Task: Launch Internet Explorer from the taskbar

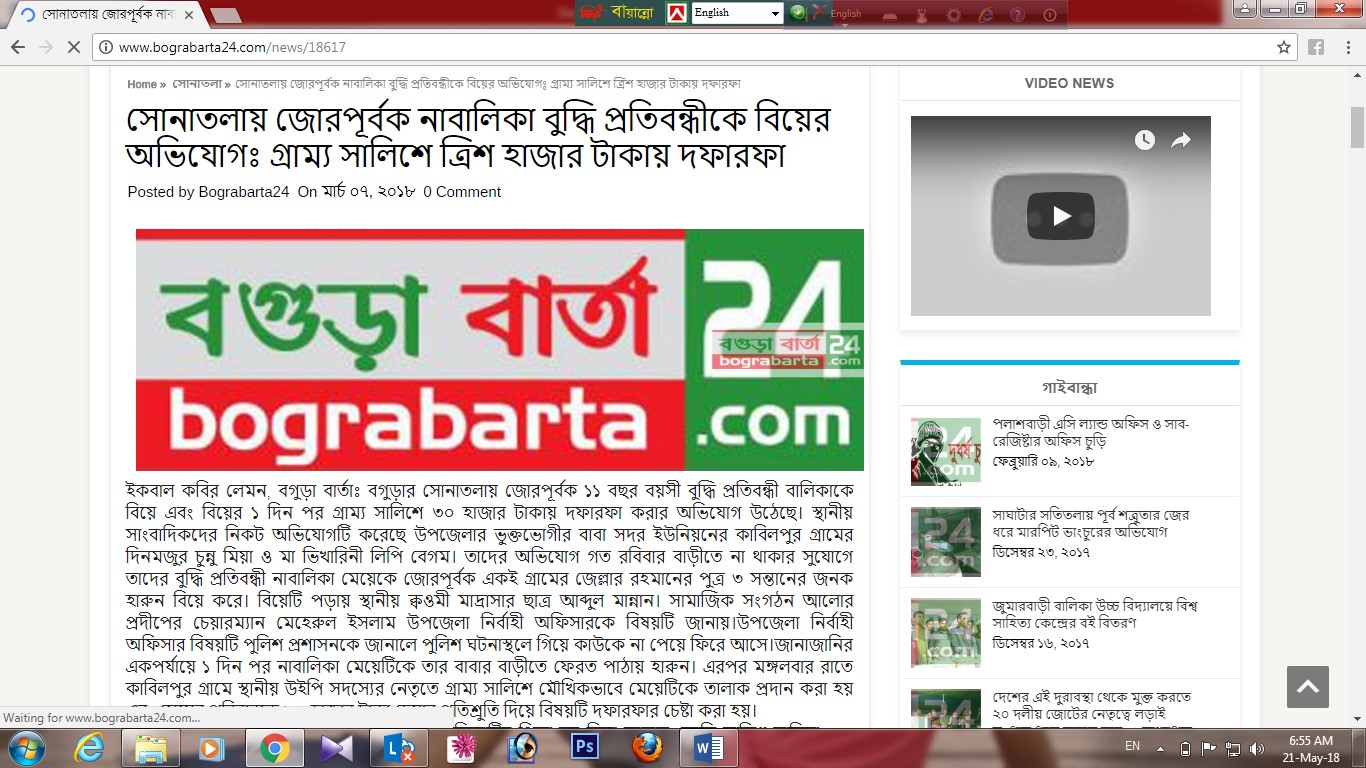Action: pos(89,748)
